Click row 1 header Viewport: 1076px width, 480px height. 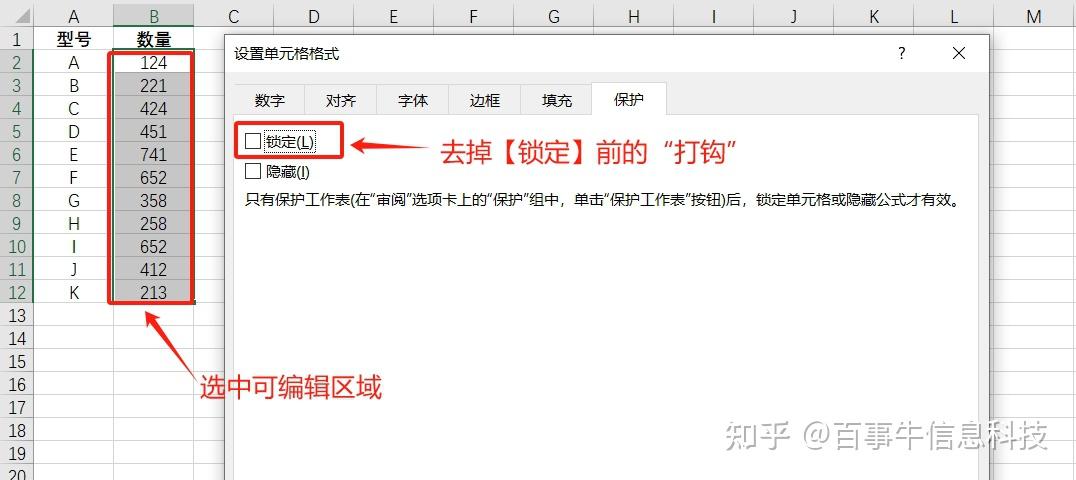16,39
